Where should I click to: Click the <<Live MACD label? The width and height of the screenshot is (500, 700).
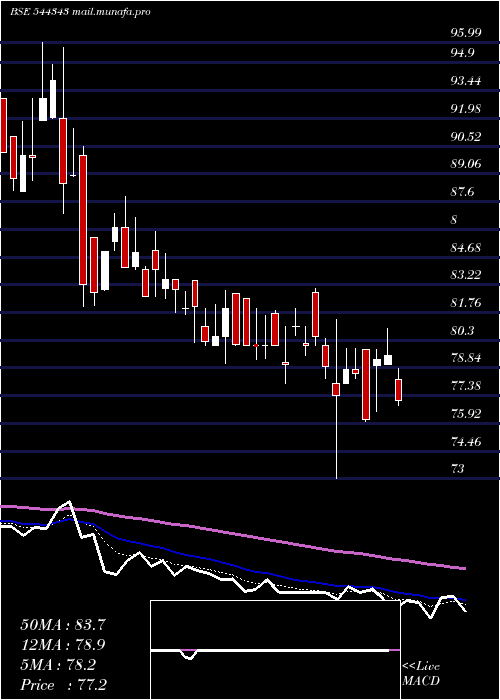tap(421, 674)
